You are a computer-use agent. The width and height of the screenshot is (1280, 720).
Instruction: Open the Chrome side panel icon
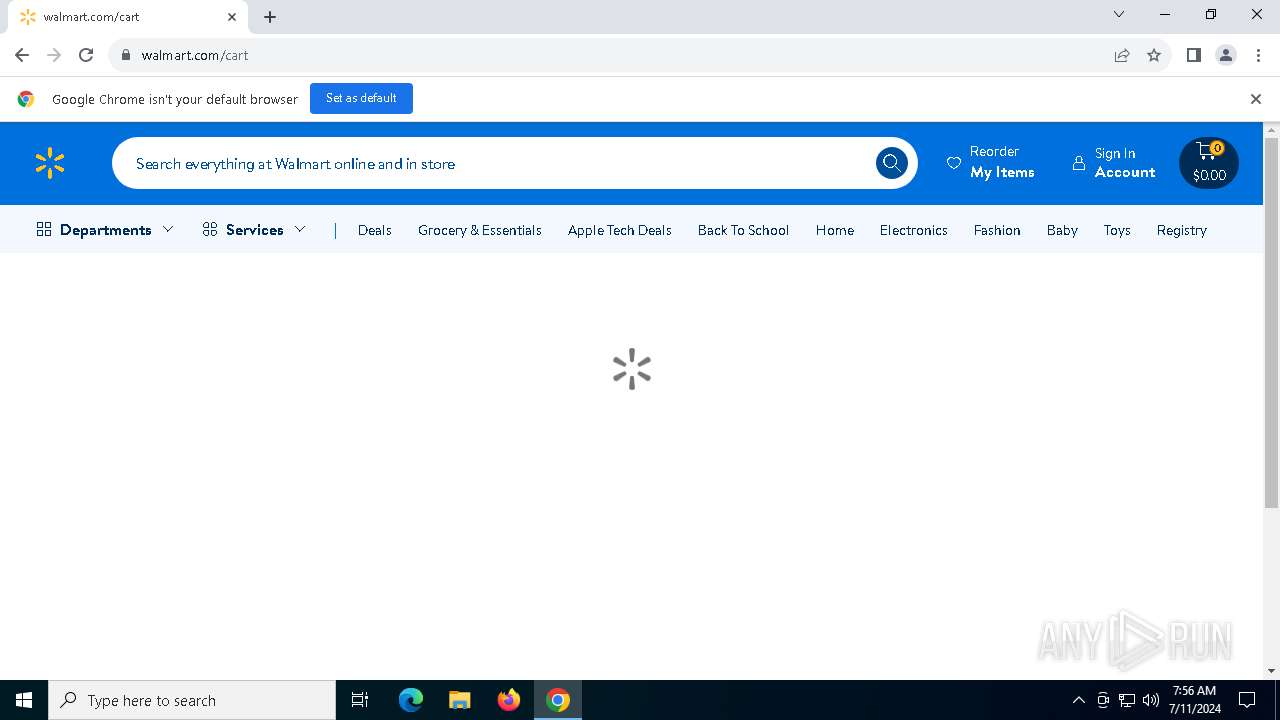[x=1194, y=55]
